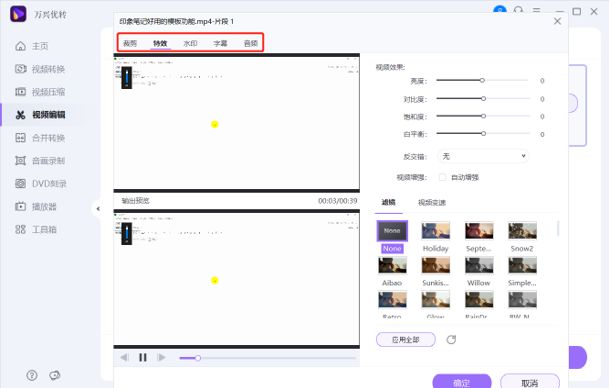Select the video speed sub-tab
The width and height of the screenshot is (609, 388).
(x=432, y=203)
